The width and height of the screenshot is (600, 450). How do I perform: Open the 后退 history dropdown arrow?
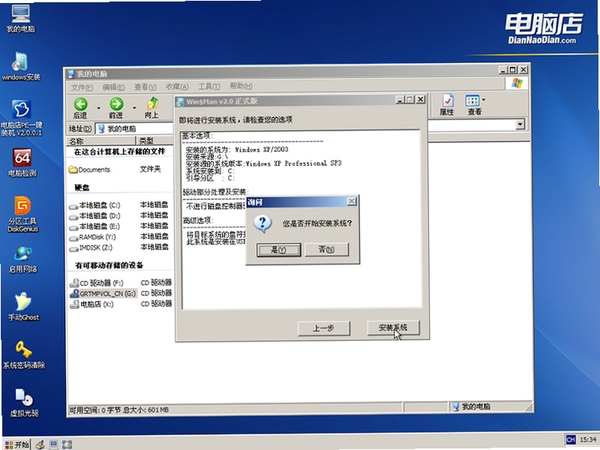[x=98, y=108]
